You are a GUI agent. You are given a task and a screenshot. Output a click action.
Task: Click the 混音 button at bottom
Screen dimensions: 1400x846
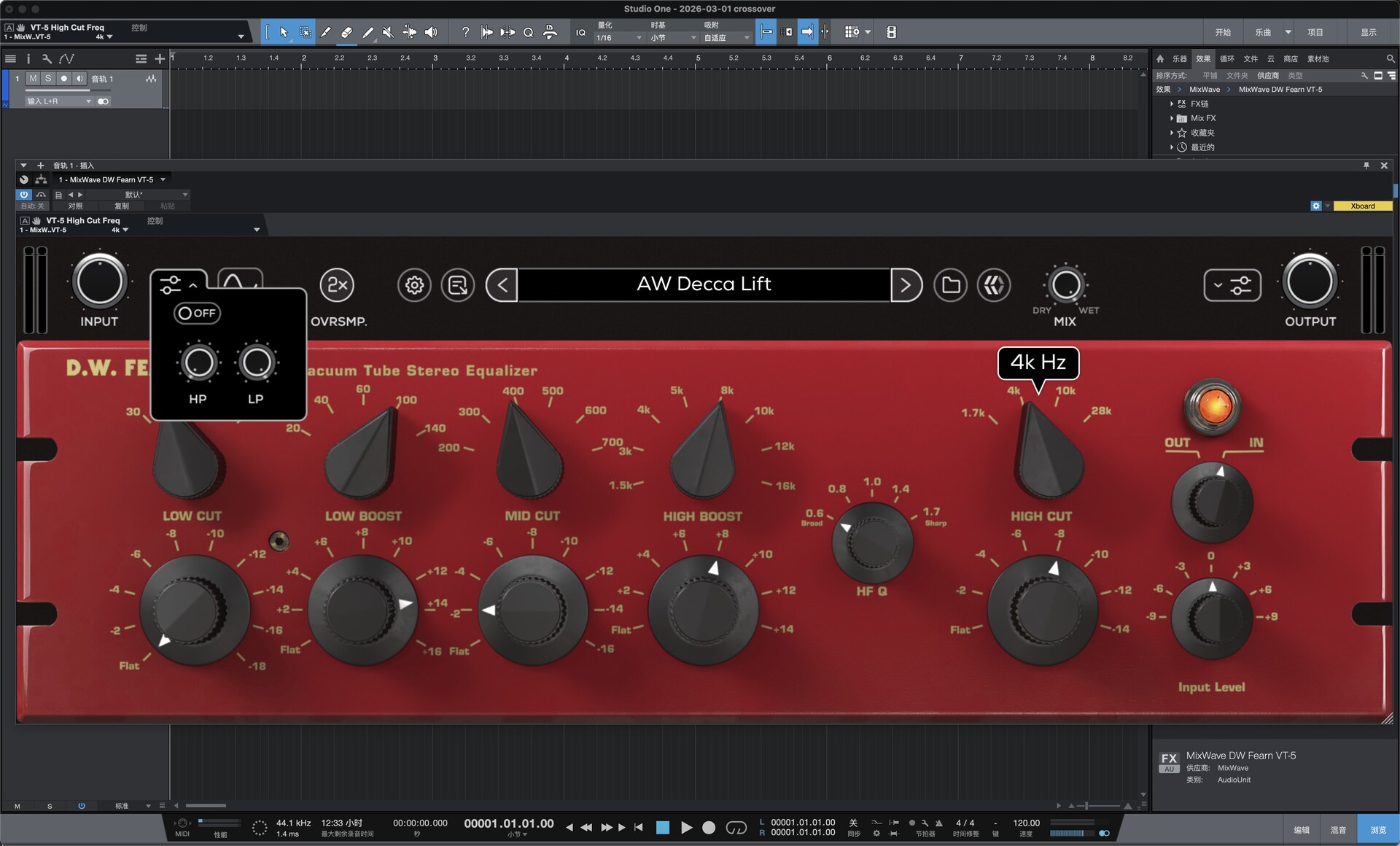1338,830
